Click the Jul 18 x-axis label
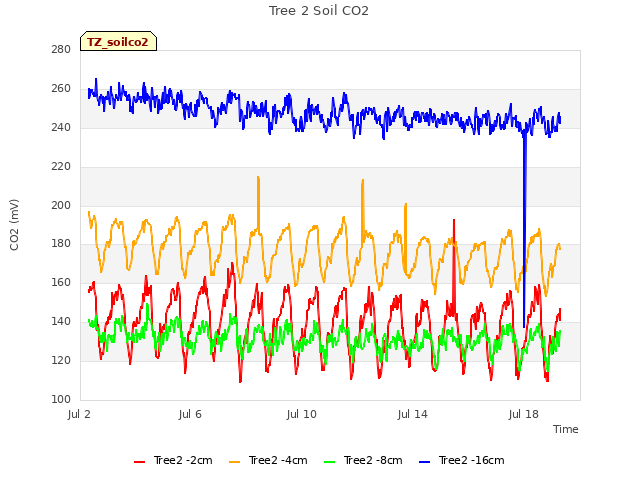 [524, 414]
